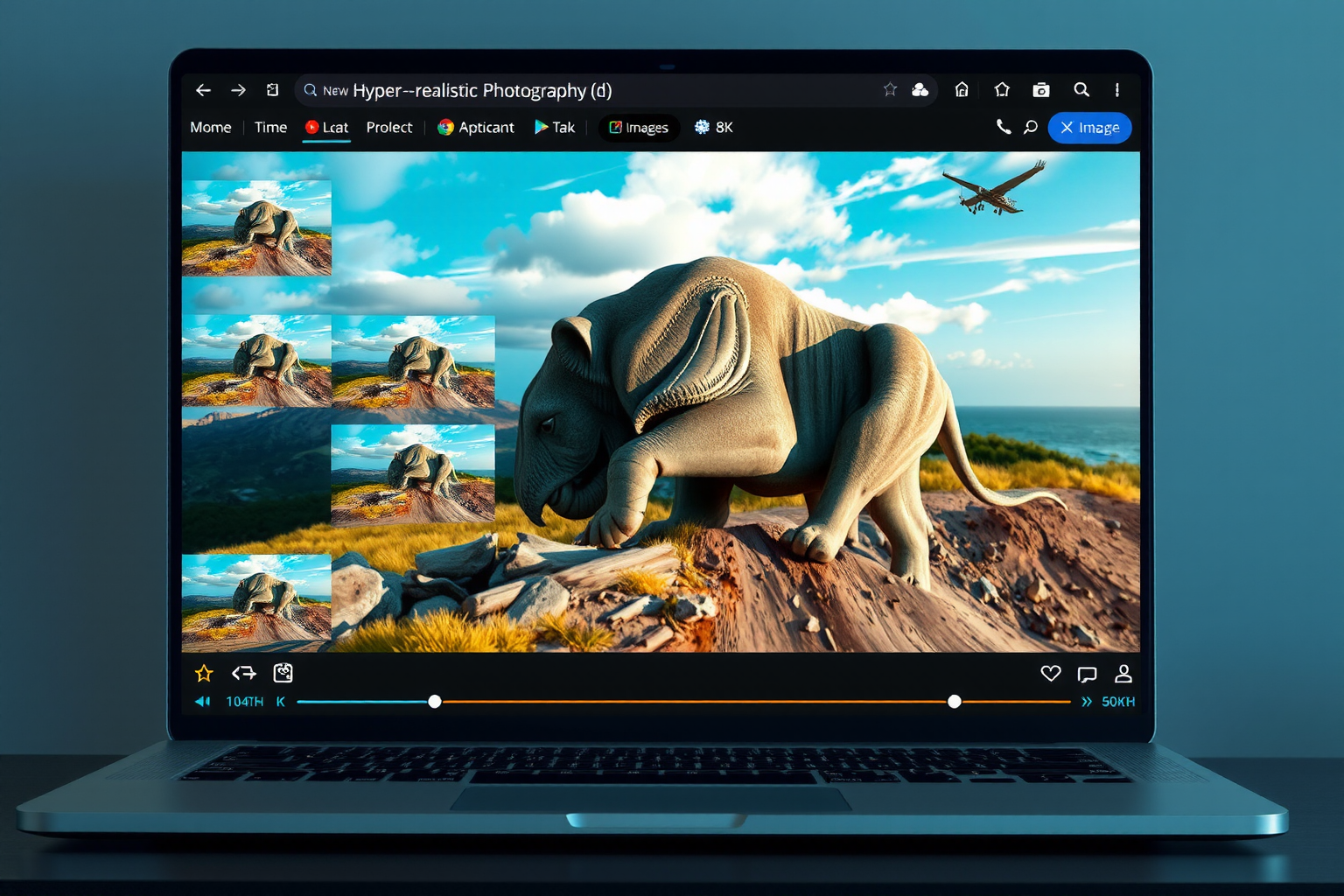This screenshot has height=896, width=1344.
Task: Select the Images pill button
Action: pyautogui.click(x=639, y=128)
